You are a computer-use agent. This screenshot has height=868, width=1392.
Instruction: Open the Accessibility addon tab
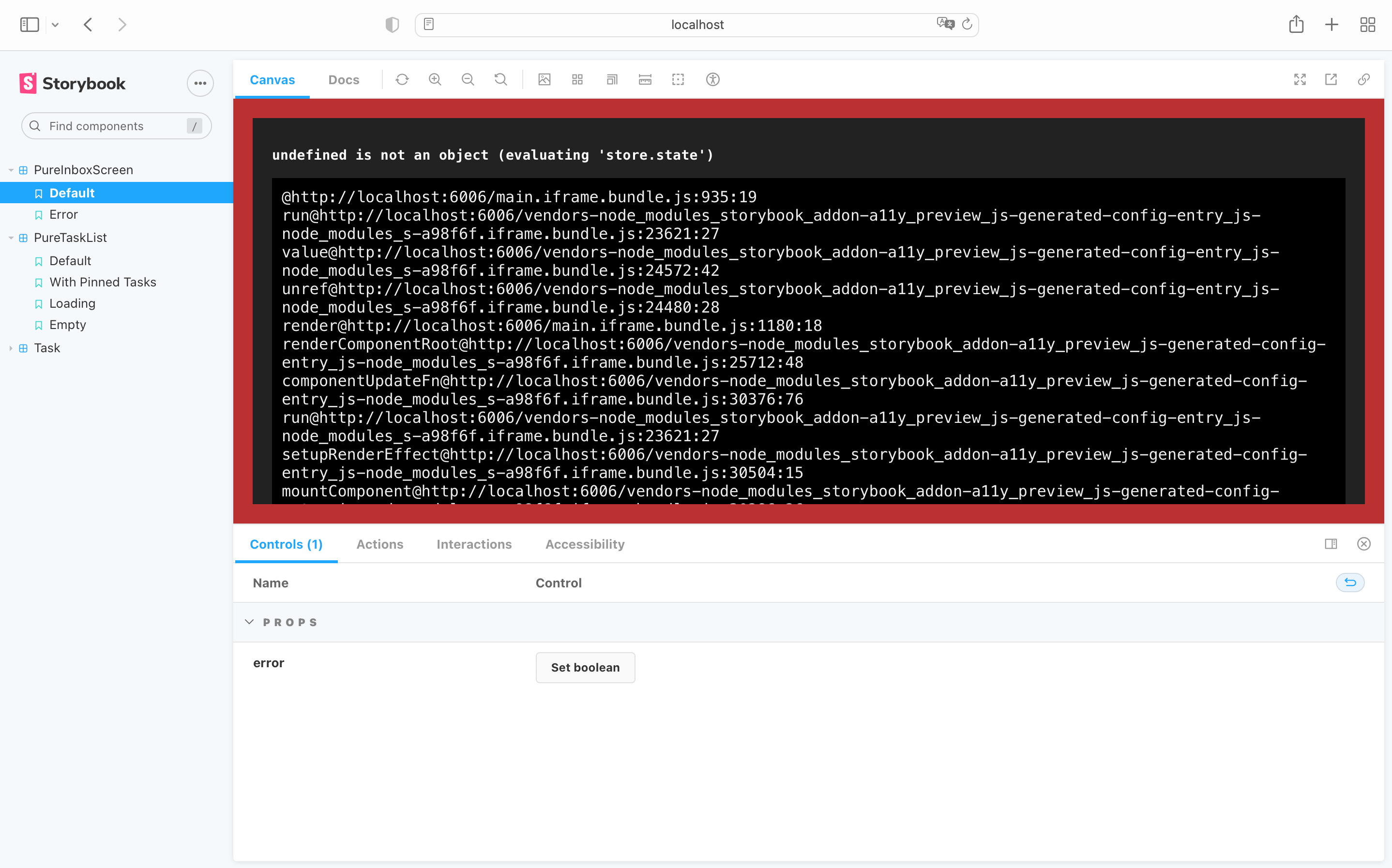[585, 544]
